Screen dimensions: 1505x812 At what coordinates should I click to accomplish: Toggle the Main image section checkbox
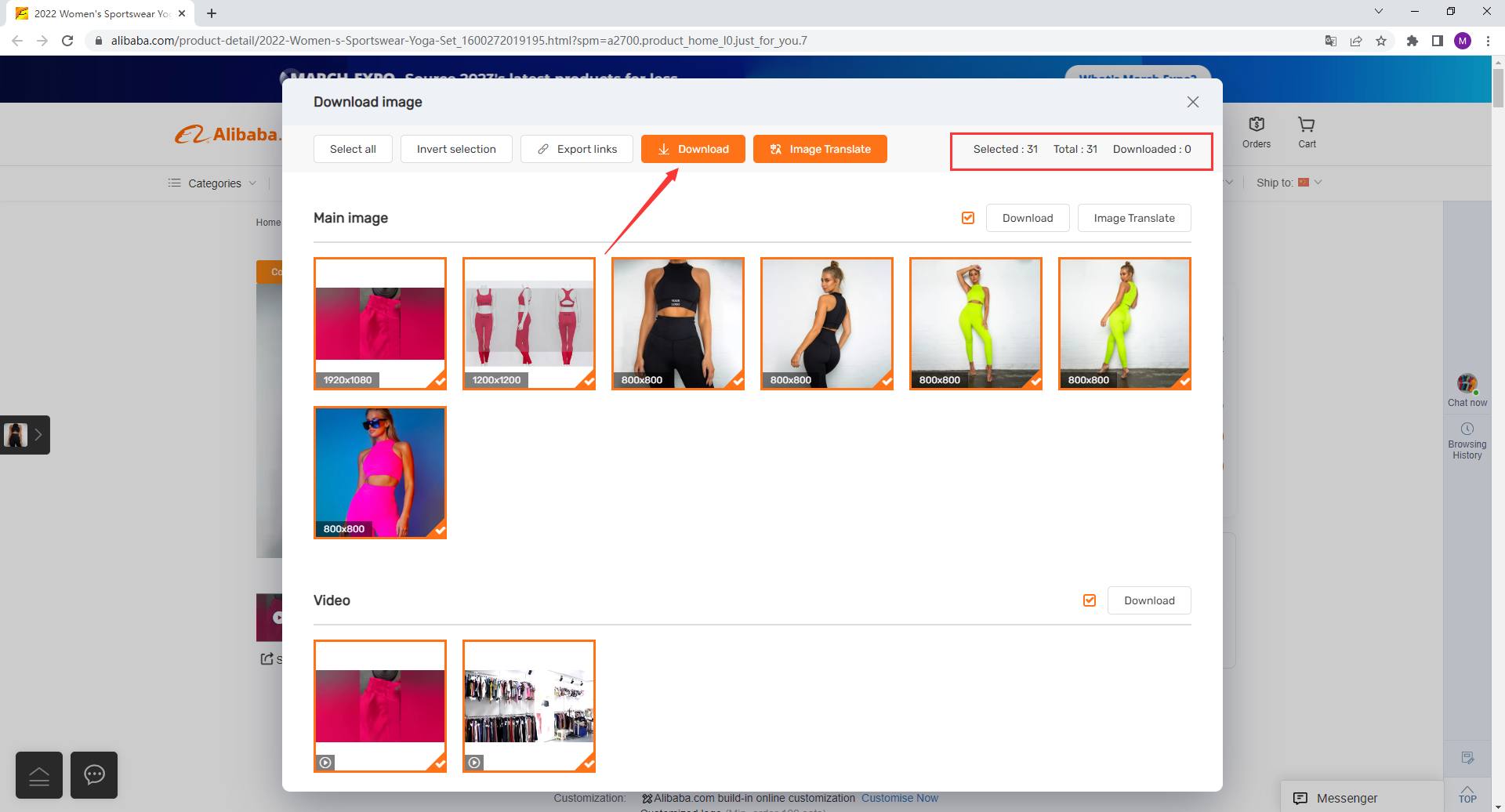tap(968, 218)
